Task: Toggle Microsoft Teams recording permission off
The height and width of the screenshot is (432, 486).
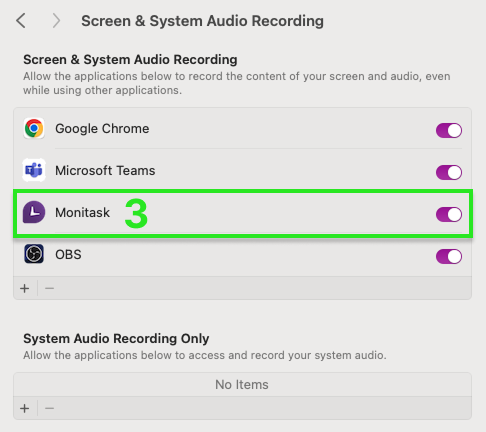Action: point(449,172)
